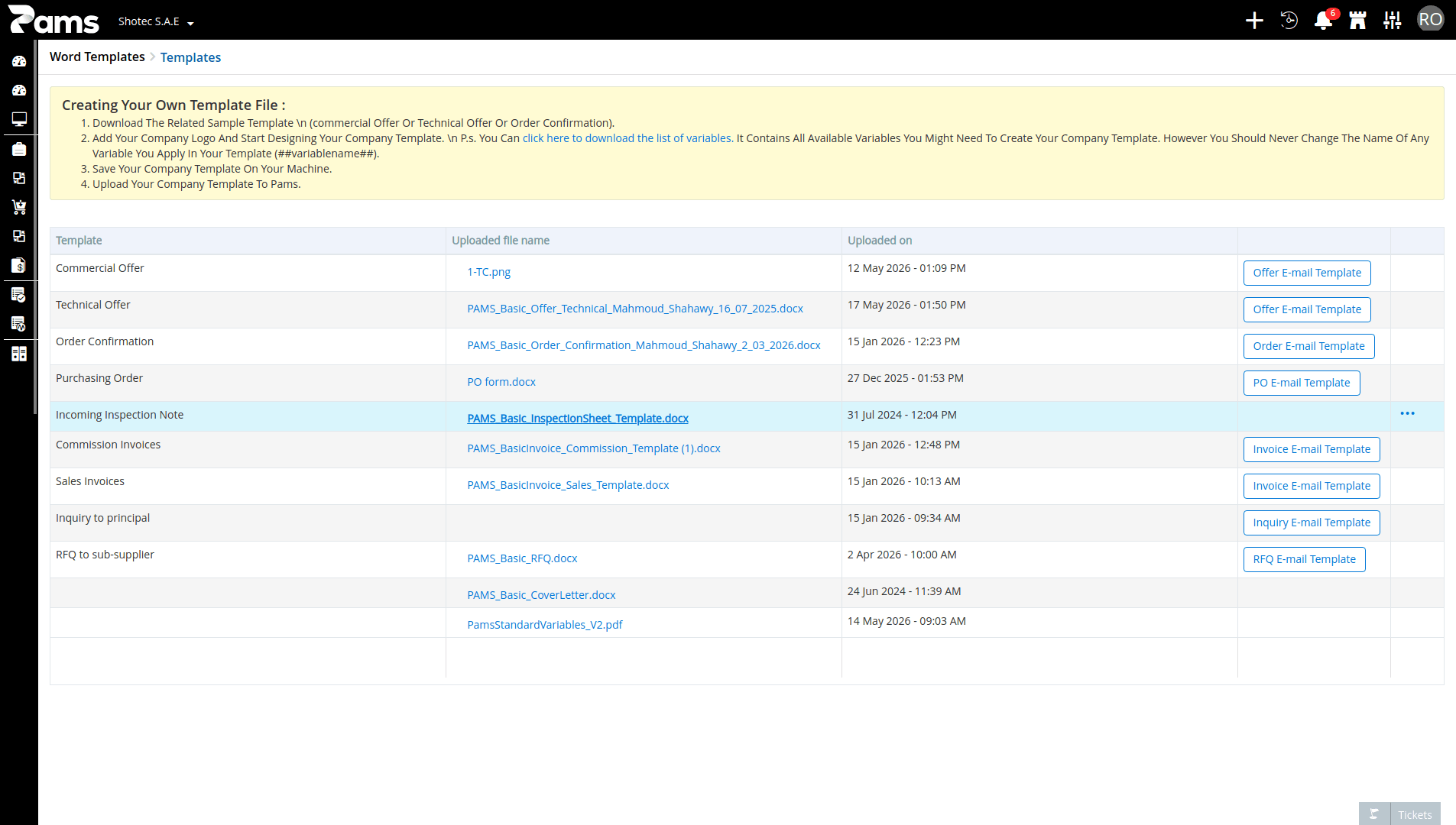Viewport: 1456px width, 825px height.
Task: Select the Purchasing Order row label
Action: pyautogui.click(x=99, y=378)
